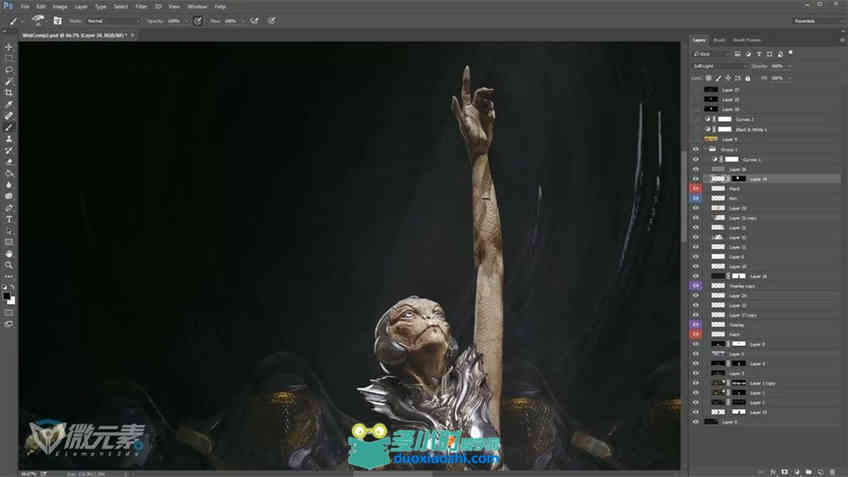Screen dimensions: 848x477
Task: Switch to the Brush panel tab
Action: [719, 40]
